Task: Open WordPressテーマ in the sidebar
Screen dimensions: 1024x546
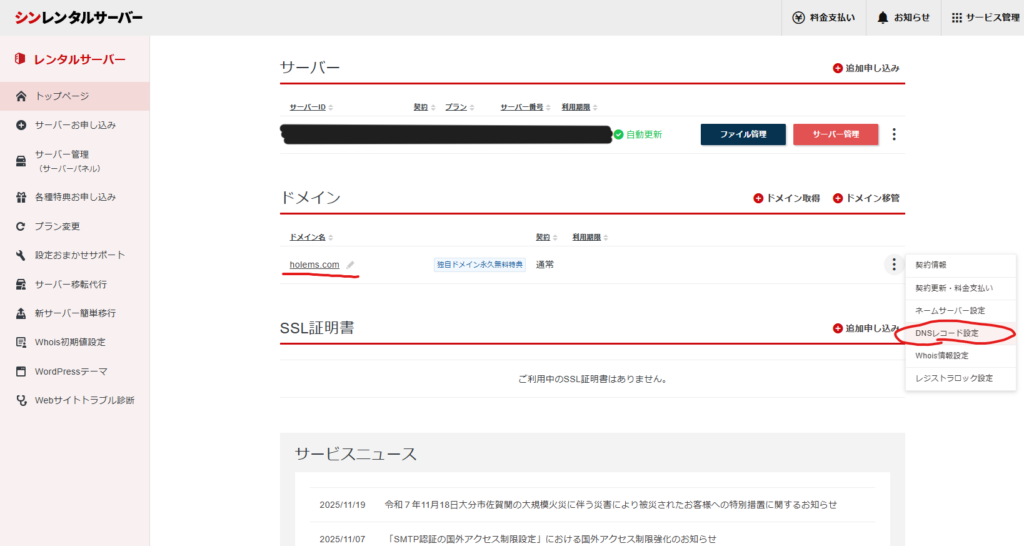Action: pos(71,371)
